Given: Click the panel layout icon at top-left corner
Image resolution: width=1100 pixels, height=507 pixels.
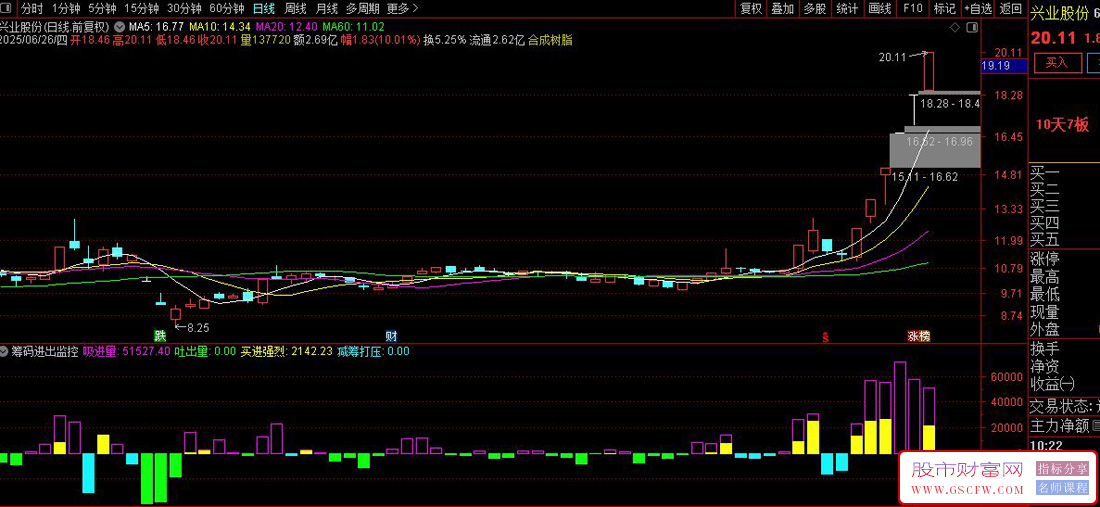Looking at the screenshot, I should 8,9.
